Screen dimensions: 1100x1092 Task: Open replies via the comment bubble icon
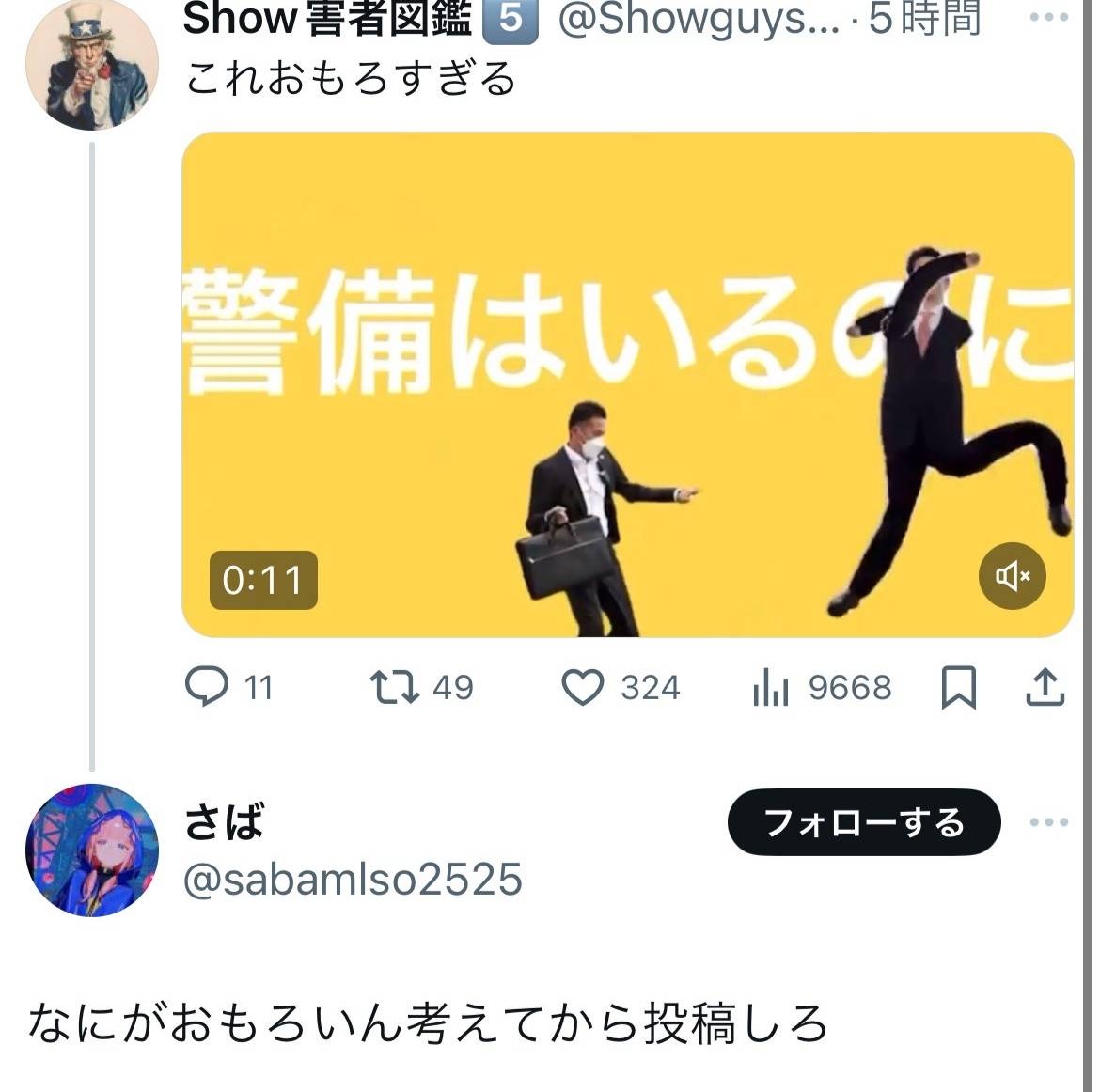[x=207, y=686]
